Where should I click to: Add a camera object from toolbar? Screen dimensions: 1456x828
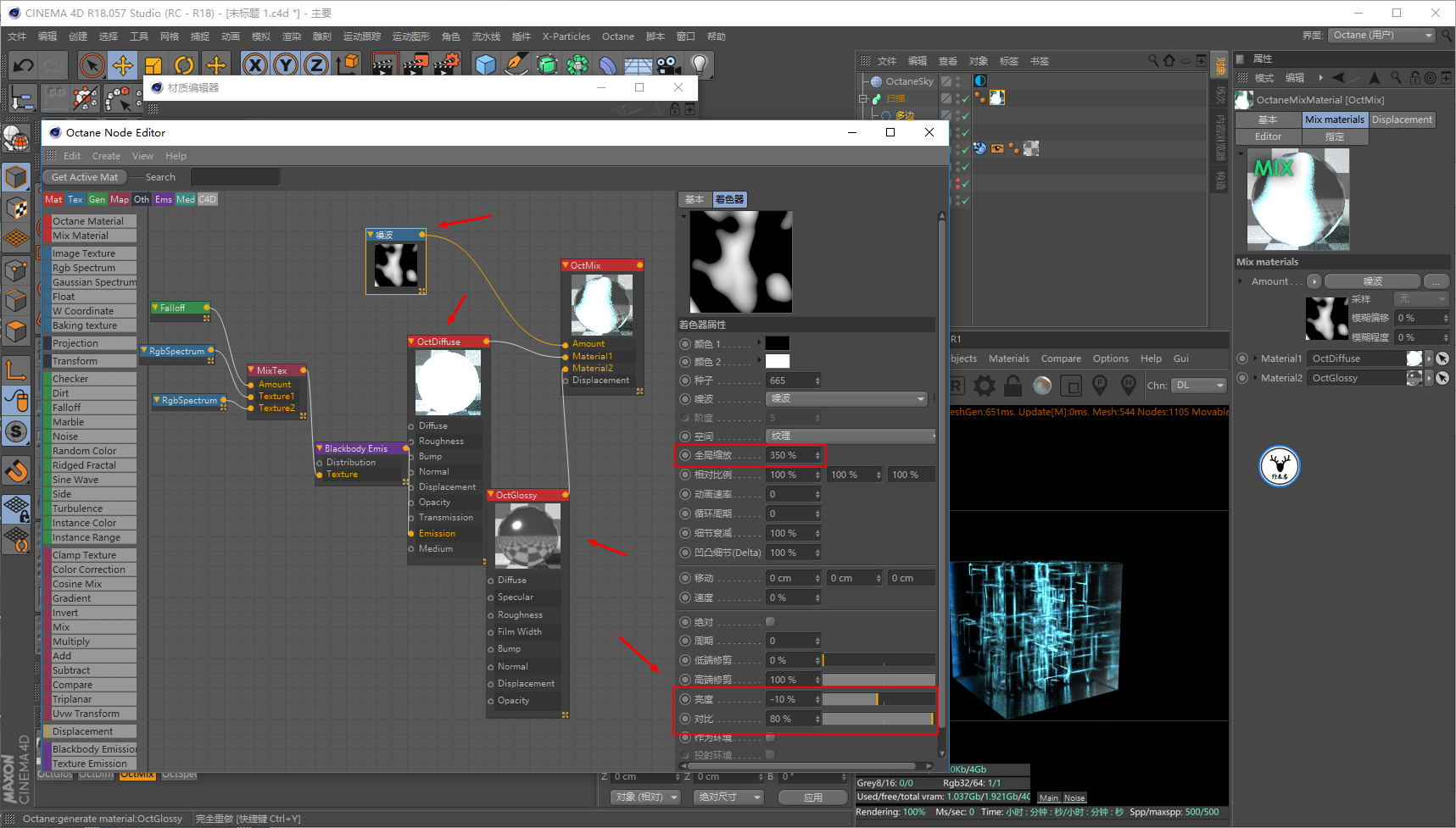[668, 65]
